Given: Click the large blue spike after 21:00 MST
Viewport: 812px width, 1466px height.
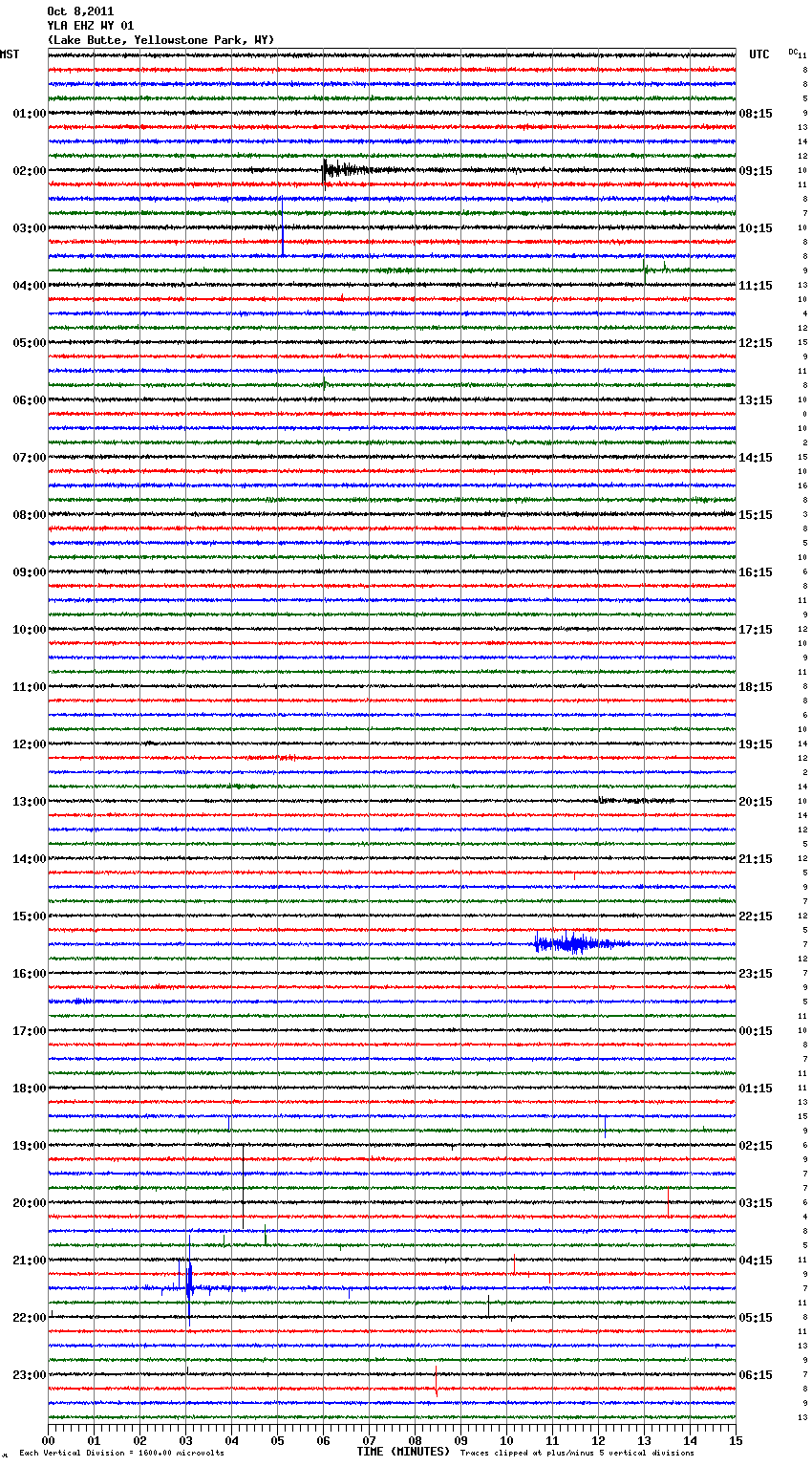Looking at the screenshot, I should click(189, 1281).
